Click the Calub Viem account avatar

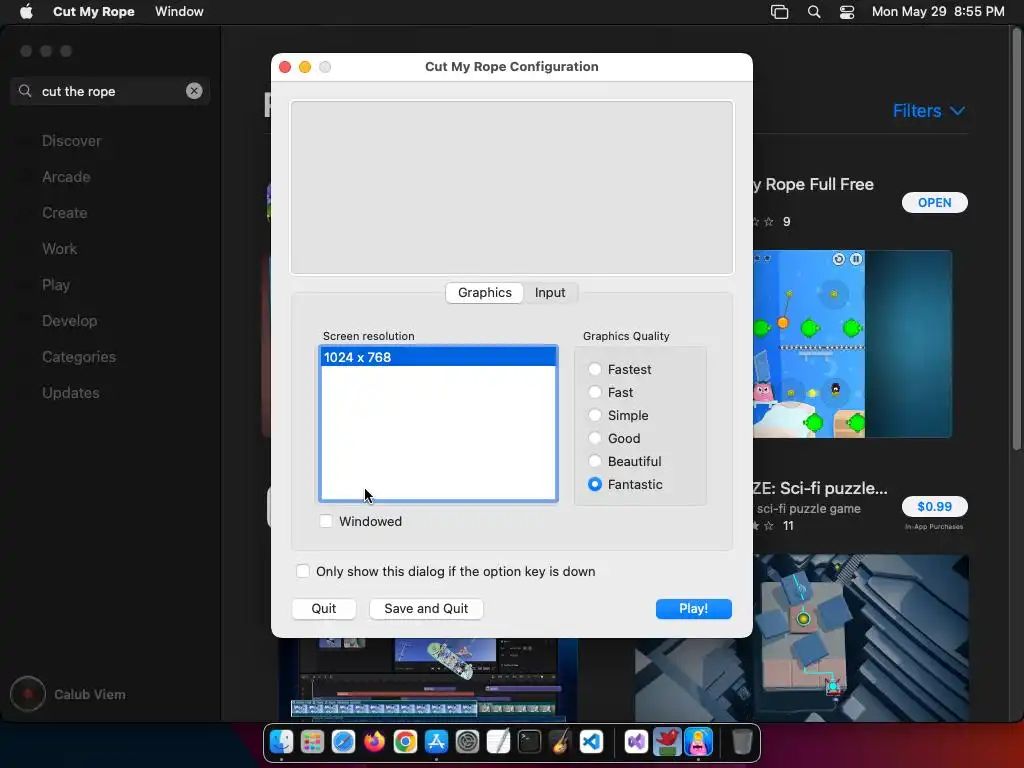27,694
